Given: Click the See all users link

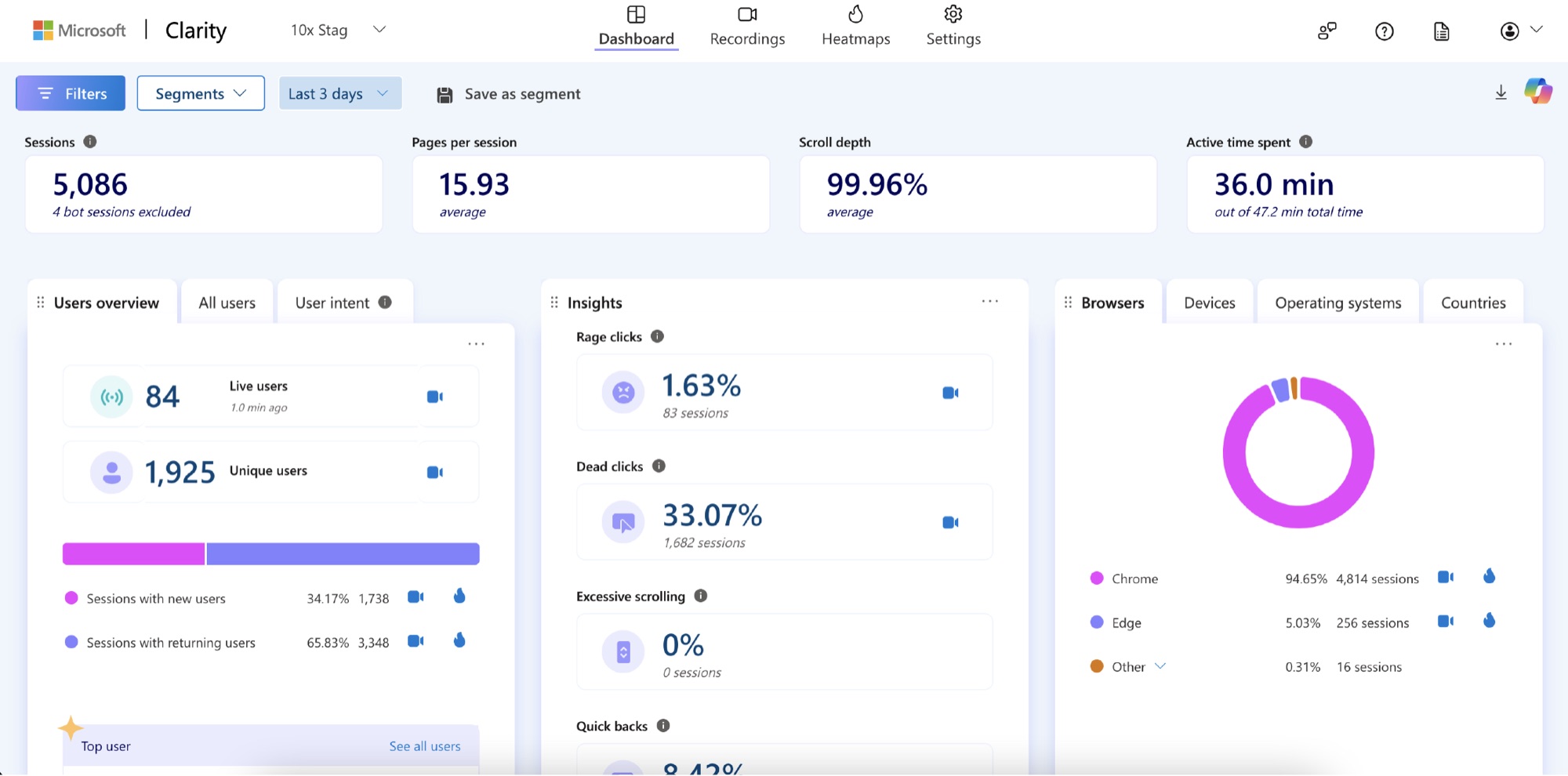Looking at the screenshot, I should [x=425, y=746].
